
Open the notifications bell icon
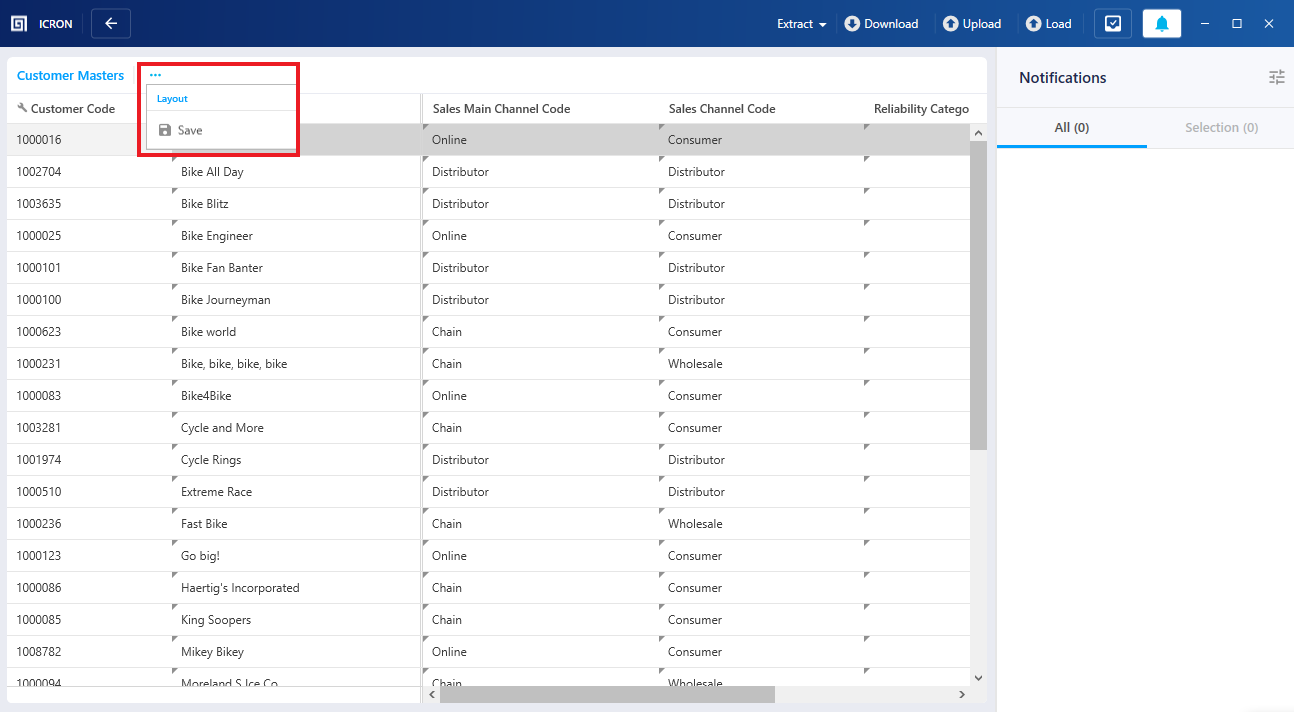pyautogui.click(x=1161, y=23)
